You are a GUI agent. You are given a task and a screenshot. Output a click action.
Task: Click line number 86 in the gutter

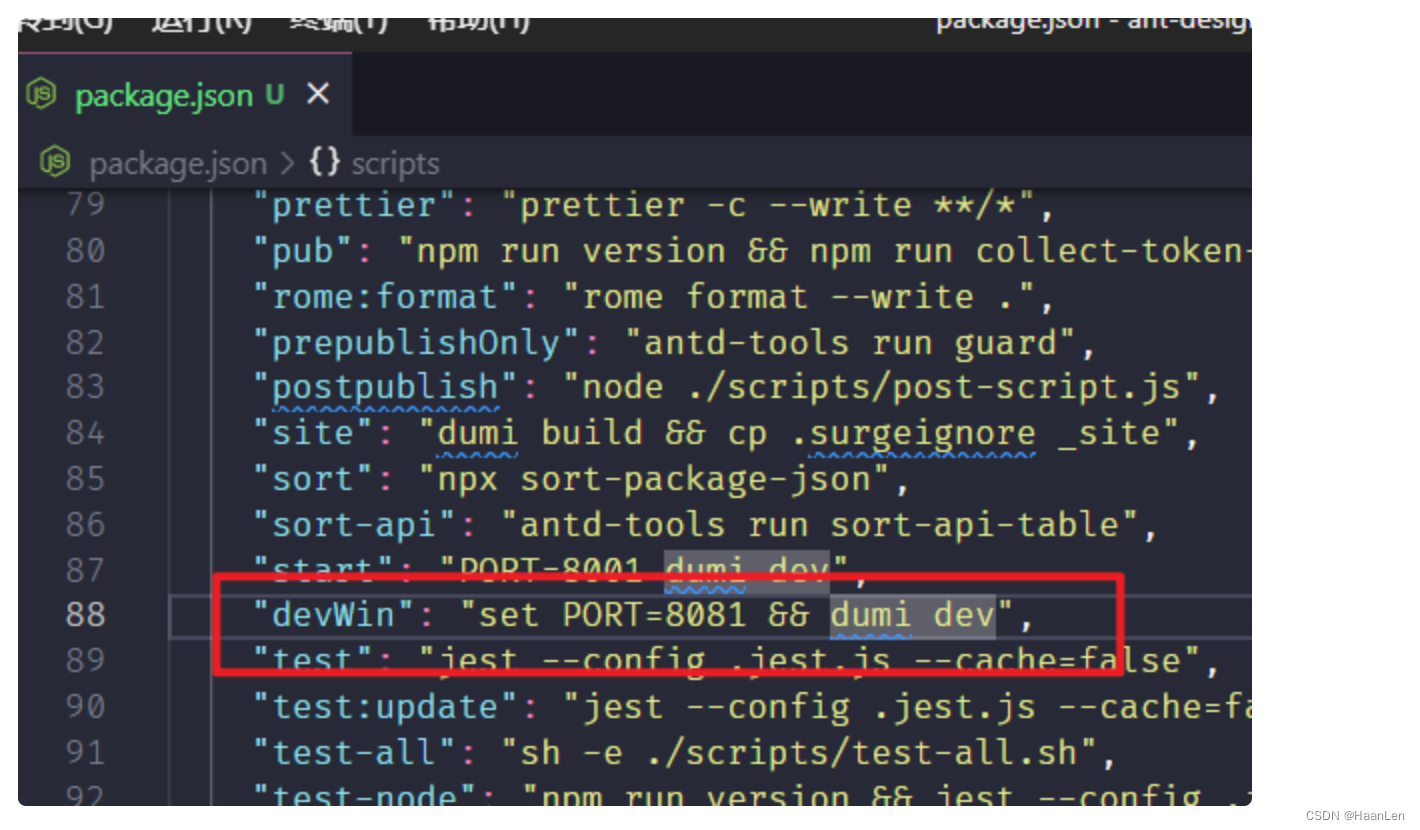tap(85, 525)
